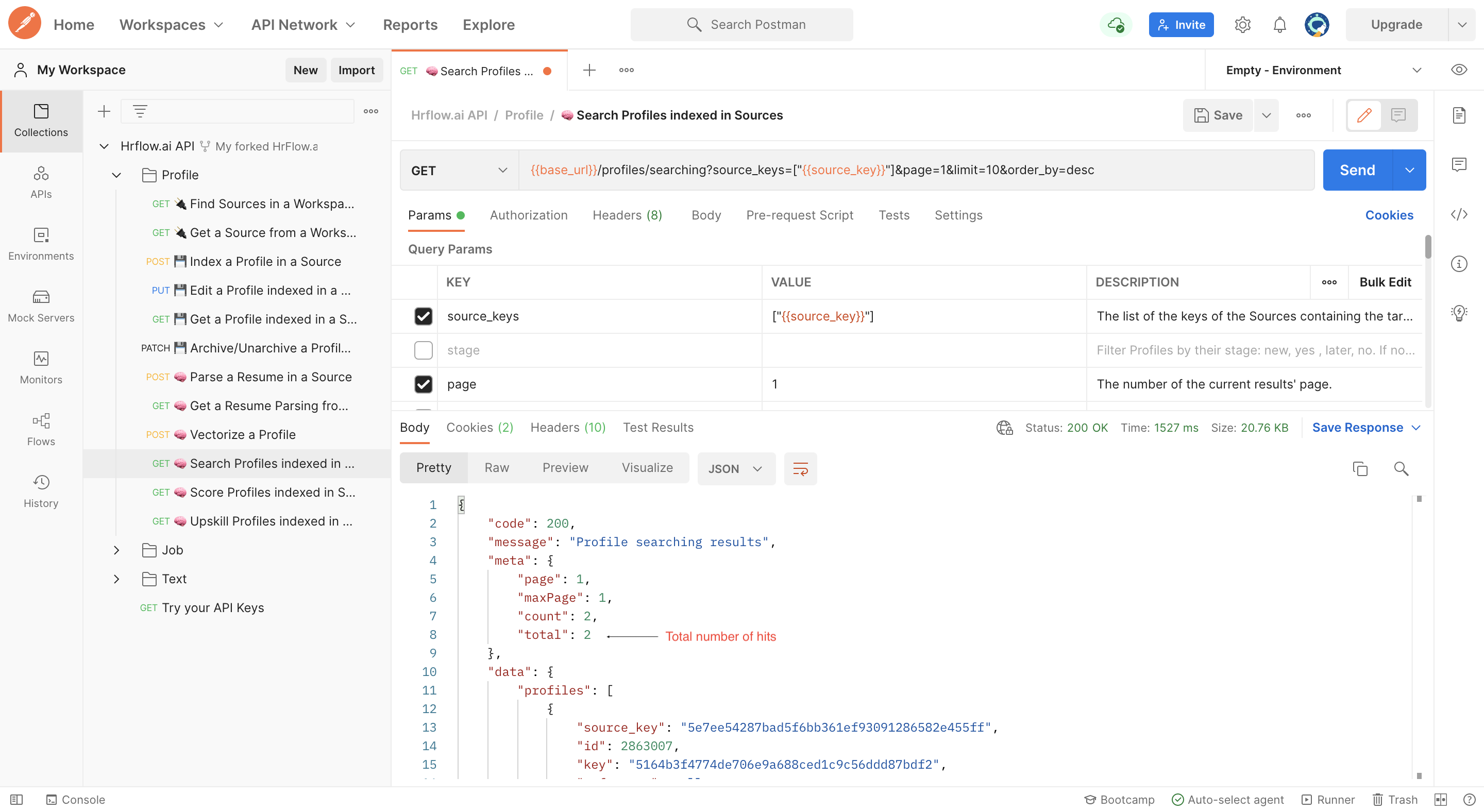
Task: Open the Test Results response tab
Action: coord(658,428)
